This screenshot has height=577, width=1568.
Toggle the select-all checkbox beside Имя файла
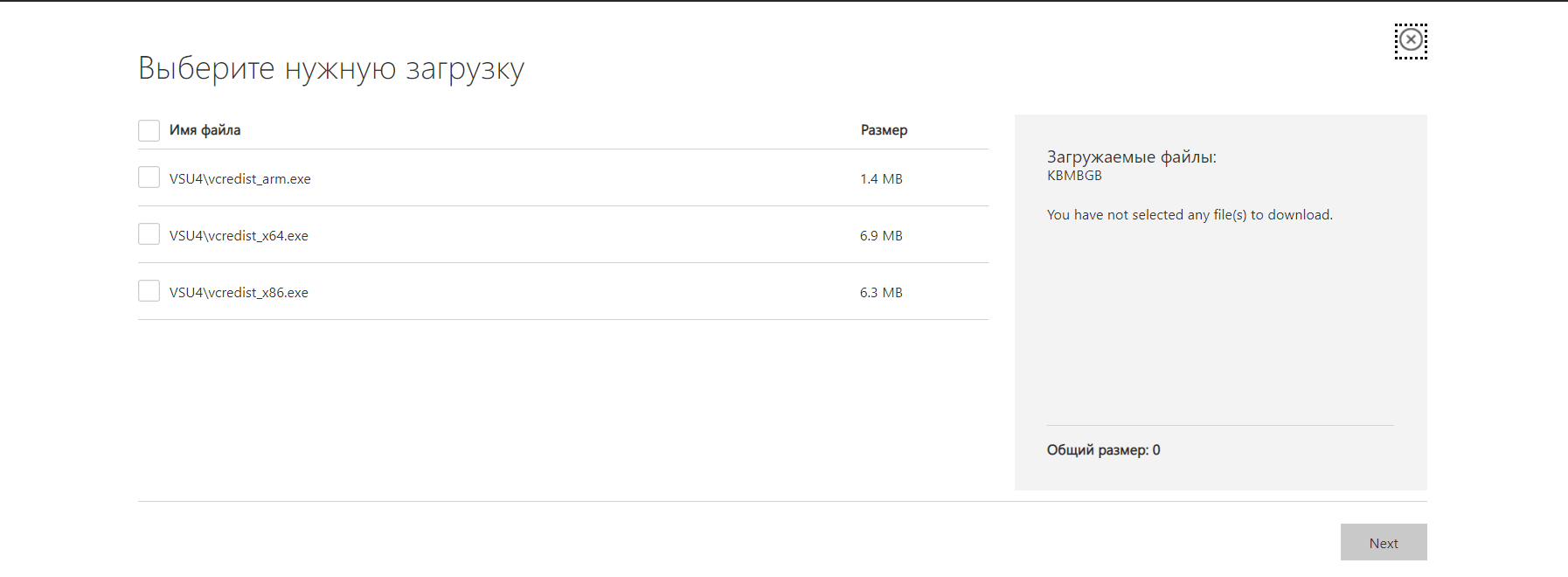[149, 130]
